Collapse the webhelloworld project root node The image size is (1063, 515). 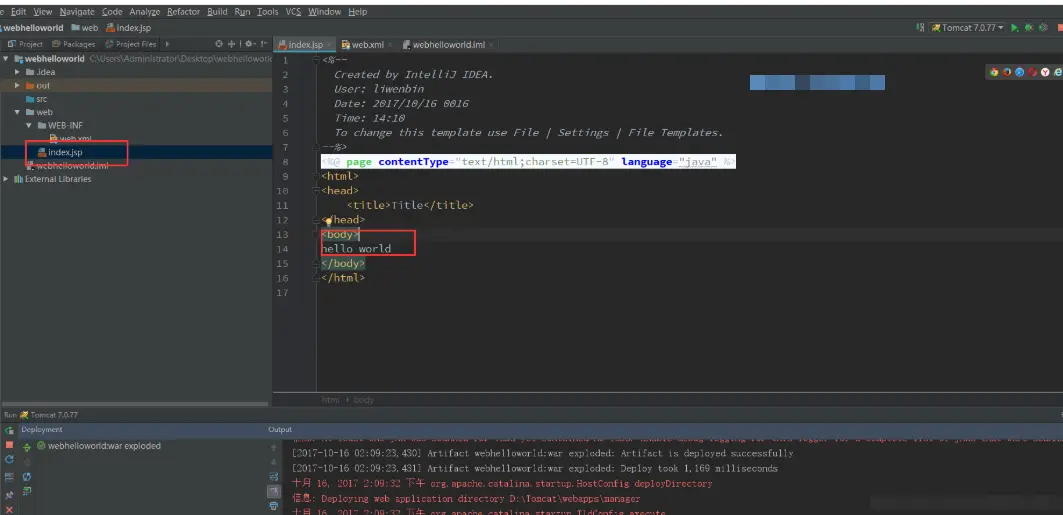point(5,59)
